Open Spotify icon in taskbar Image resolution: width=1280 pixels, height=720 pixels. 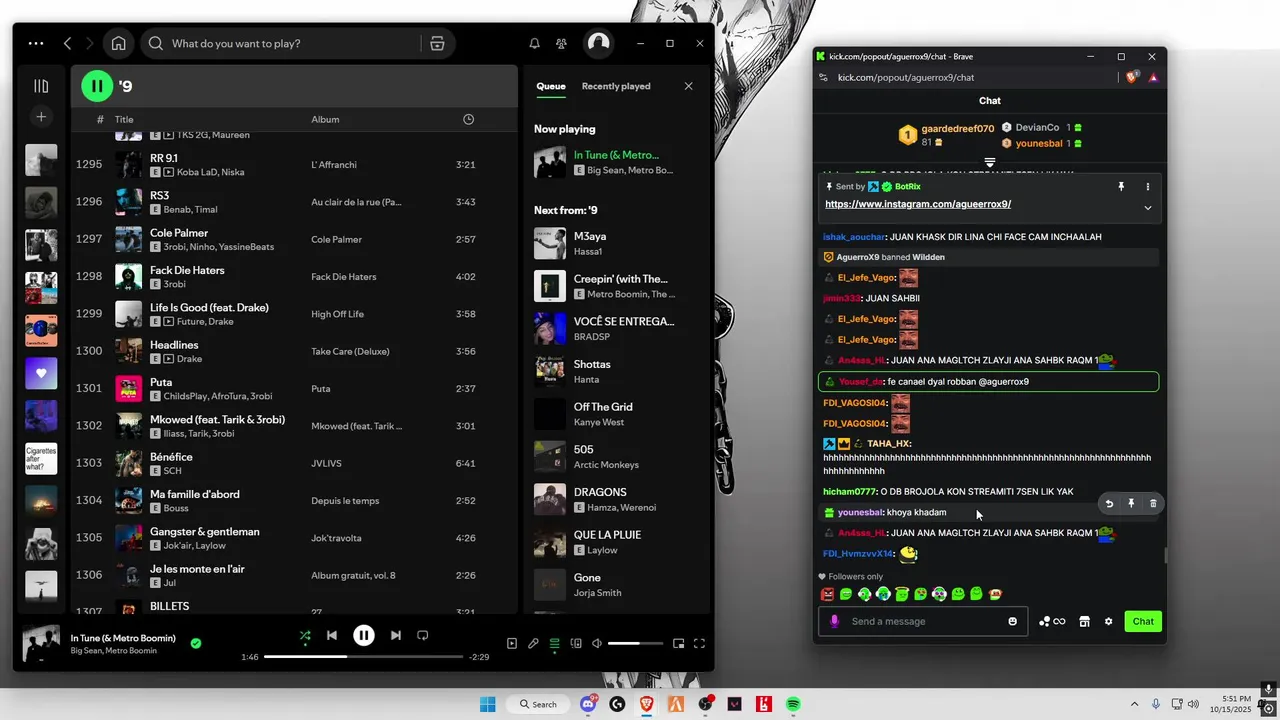793,704
